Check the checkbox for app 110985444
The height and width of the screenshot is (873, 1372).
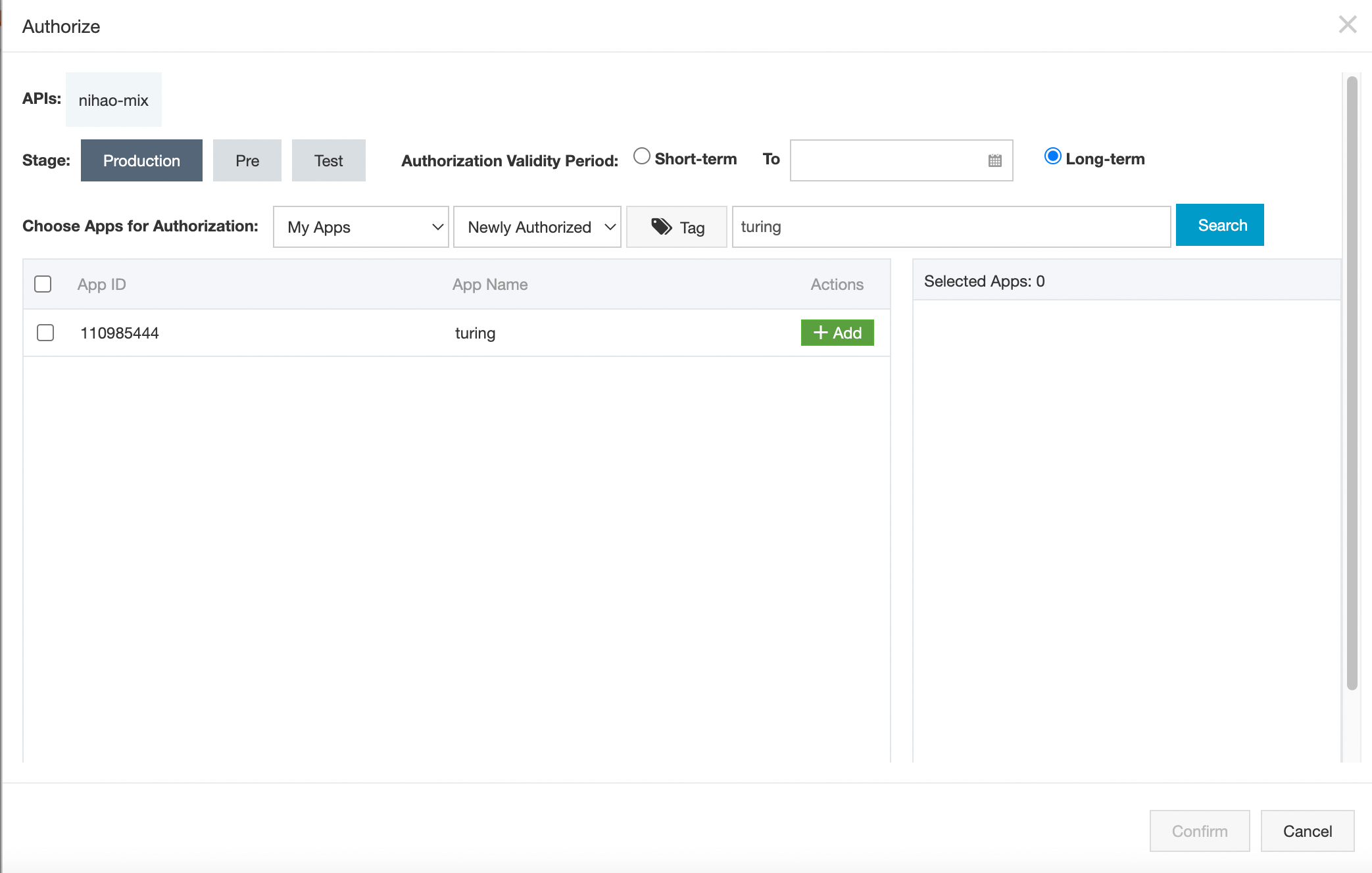point(45,333)
